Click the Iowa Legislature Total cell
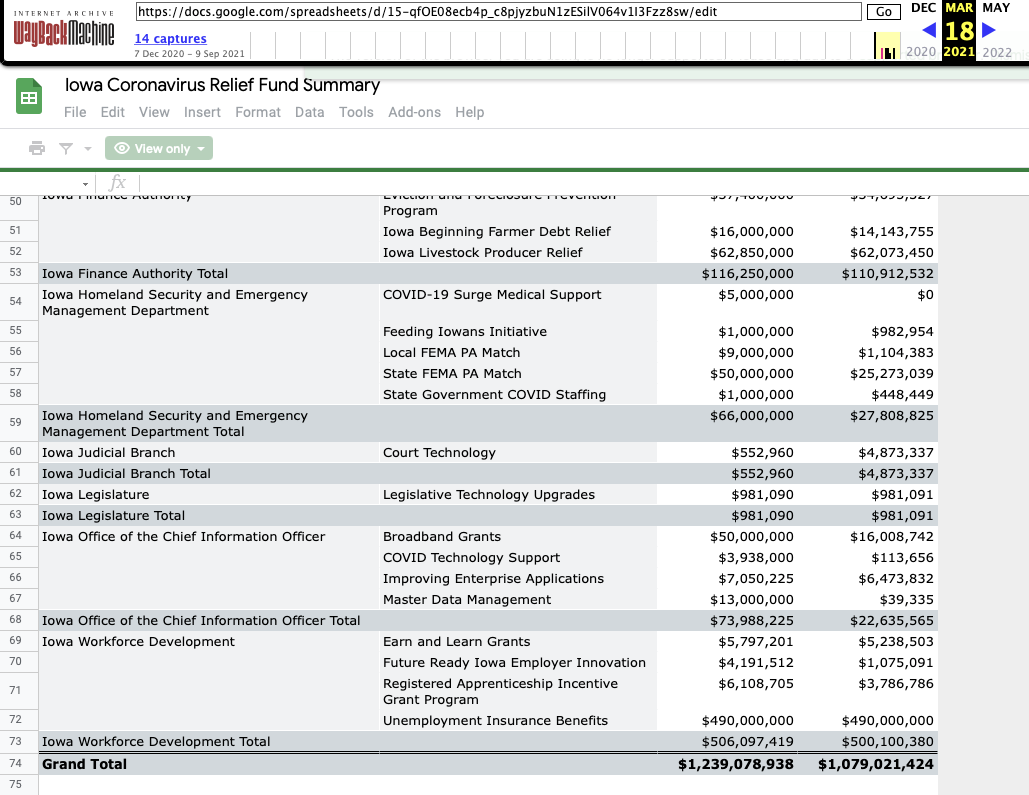 click(x=209, y=515)
